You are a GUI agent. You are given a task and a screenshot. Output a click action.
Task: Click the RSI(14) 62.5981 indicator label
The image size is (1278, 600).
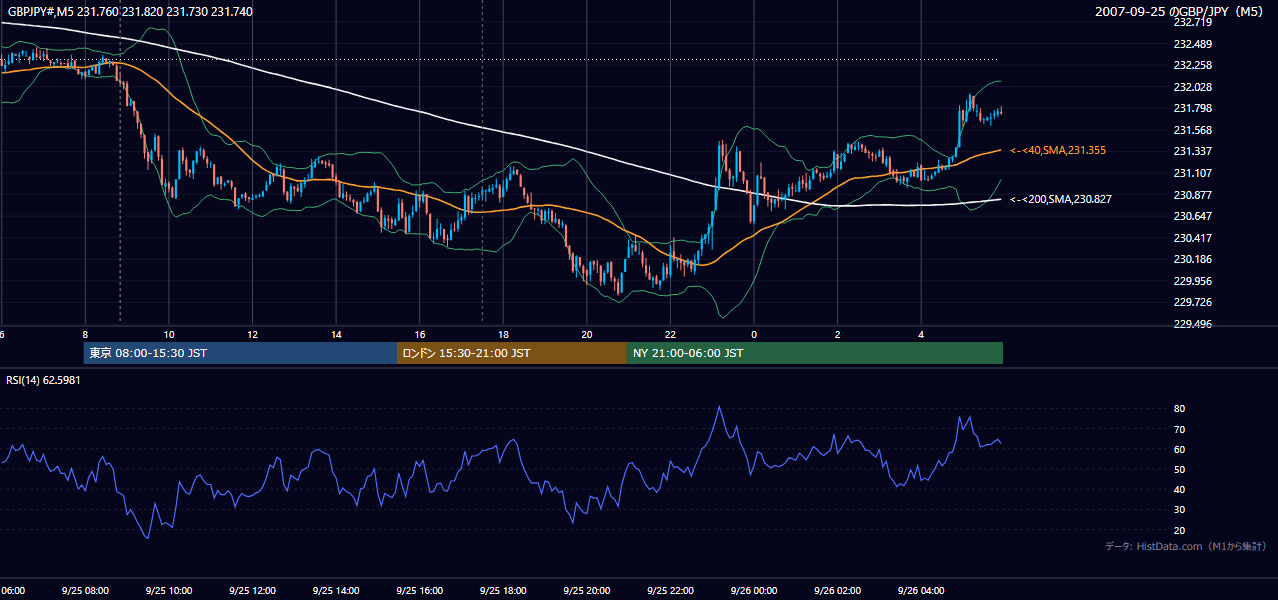tap(44, 380)
